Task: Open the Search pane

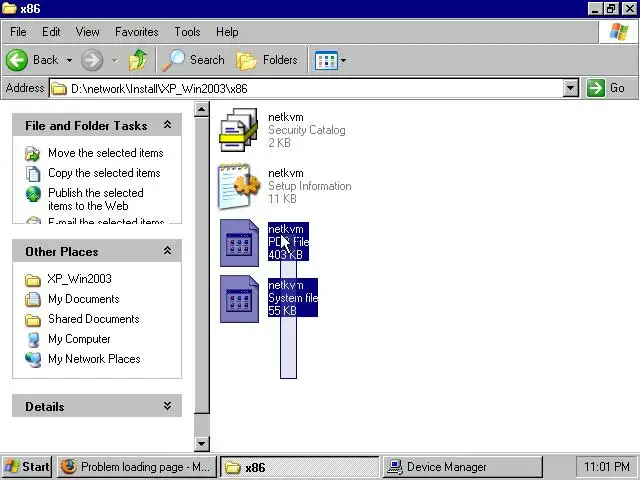Action: pyautogui.click(x=193, y=60)
